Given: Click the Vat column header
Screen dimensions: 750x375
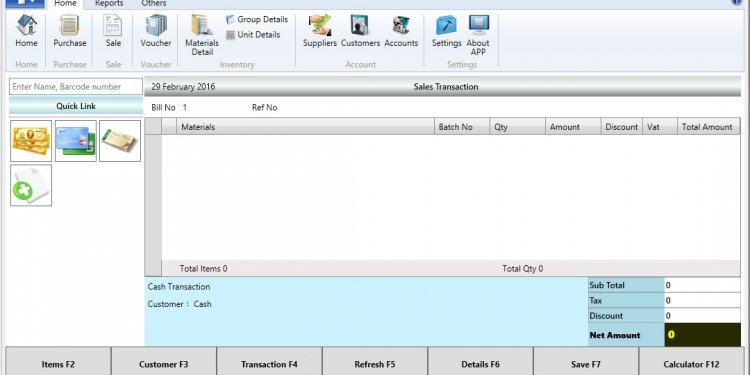Looking at the screenshot, I should pyautogui.click(x=660, y=127).
